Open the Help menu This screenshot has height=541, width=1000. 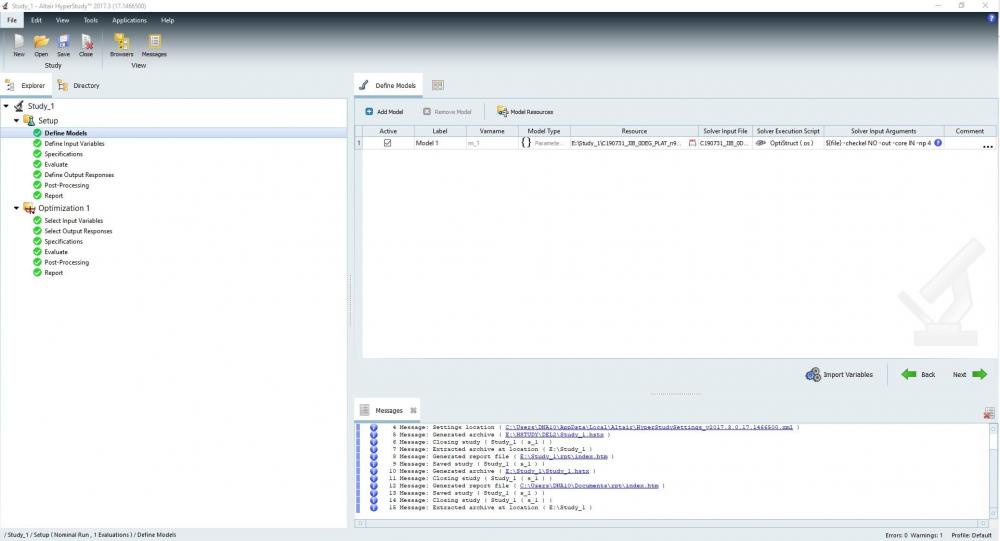tap(167, 20)
